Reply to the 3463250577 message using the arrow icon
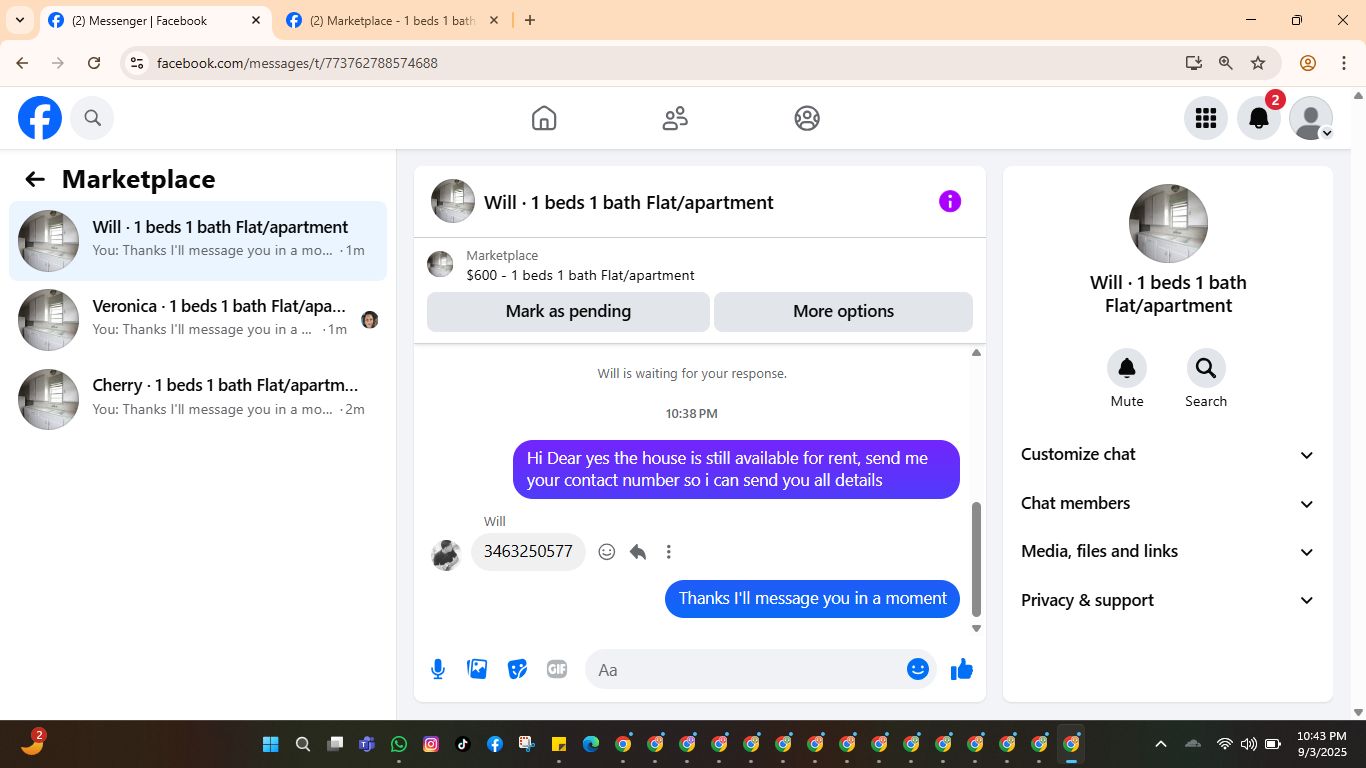The width and height of the screenshot is (1366, 768). coord(638,551)
